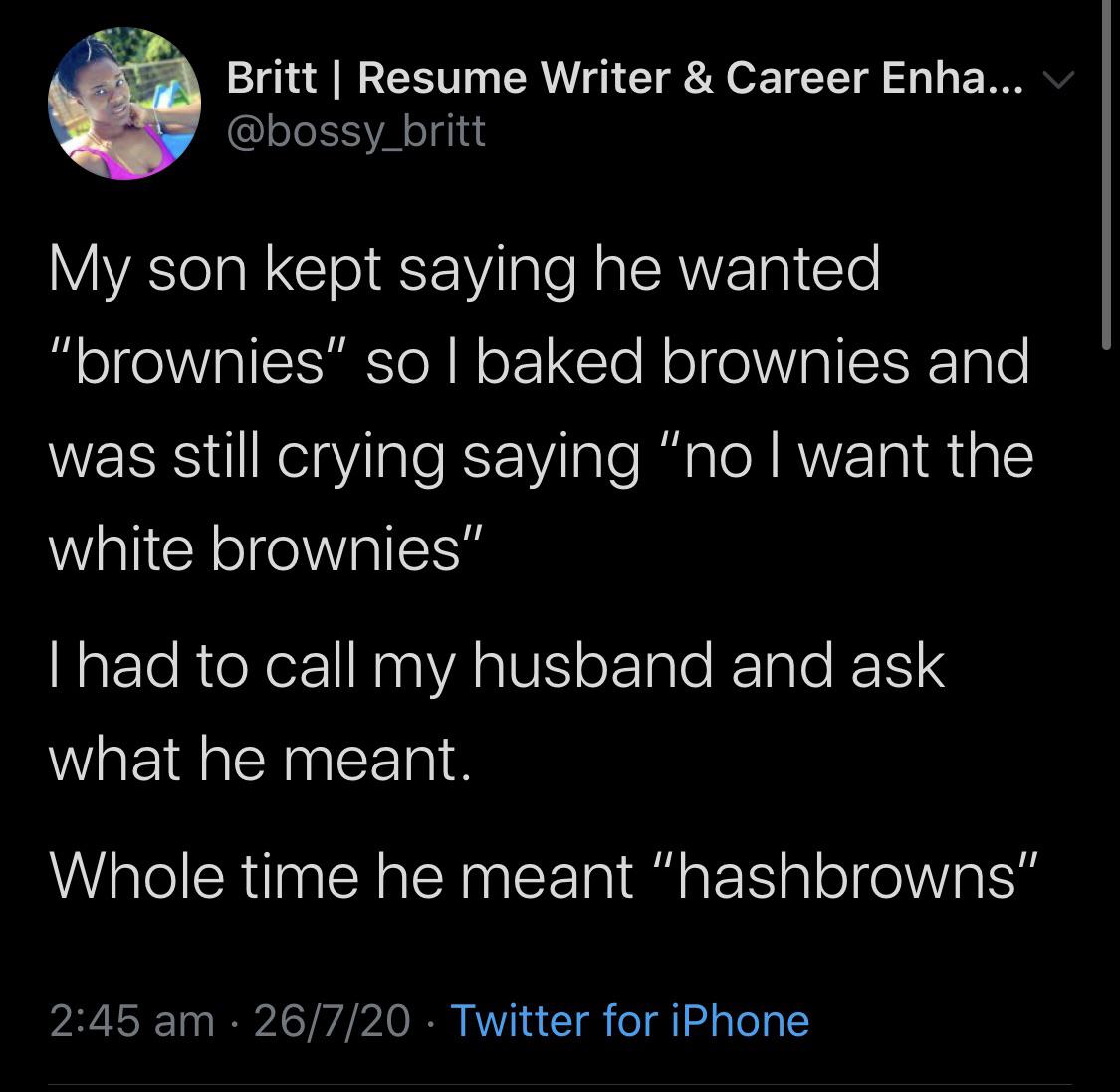Click the line "I had to call my husband"
This screenshot has height=1092, width=1120.
(496, 665)
